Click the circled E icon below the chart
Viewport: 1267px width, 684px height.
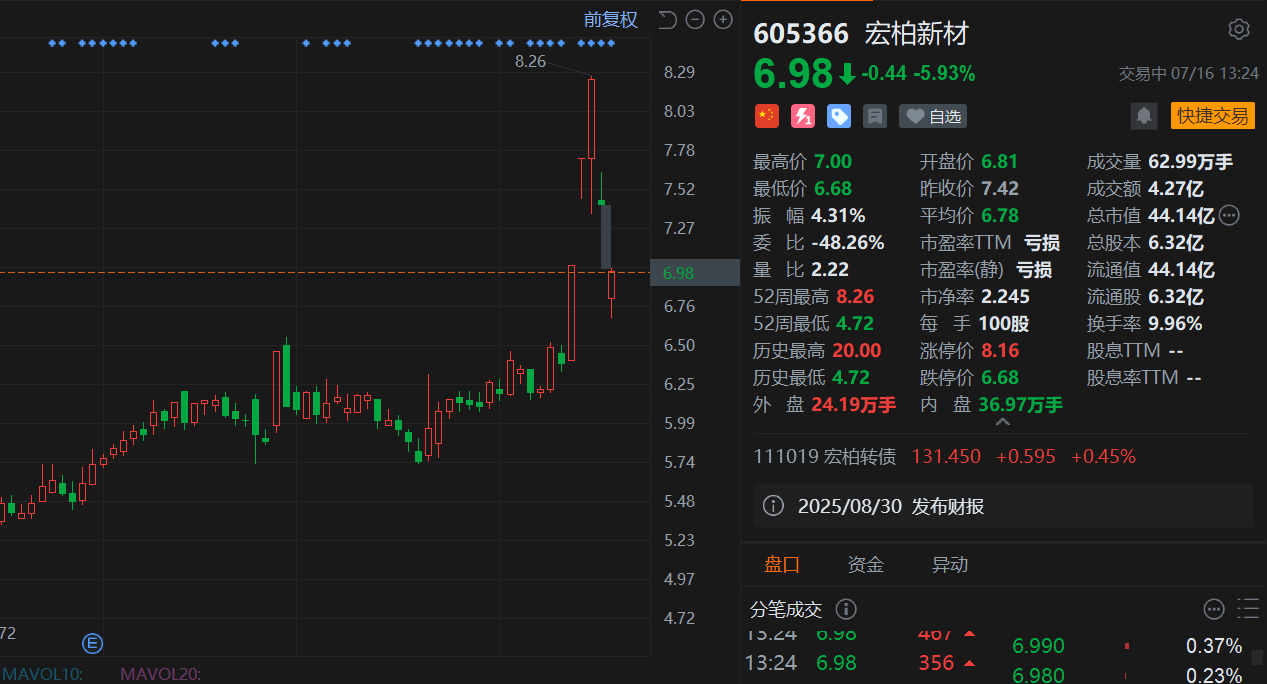(x=92, y=644)
